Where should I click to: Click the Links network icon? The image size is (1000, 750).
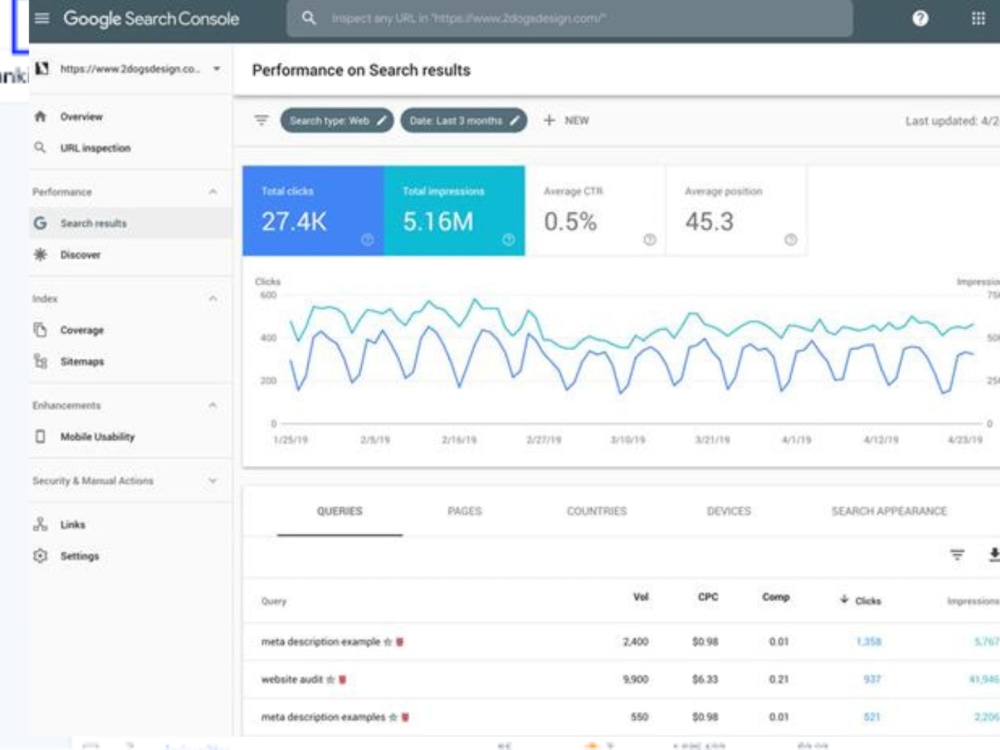pos(40,524)
